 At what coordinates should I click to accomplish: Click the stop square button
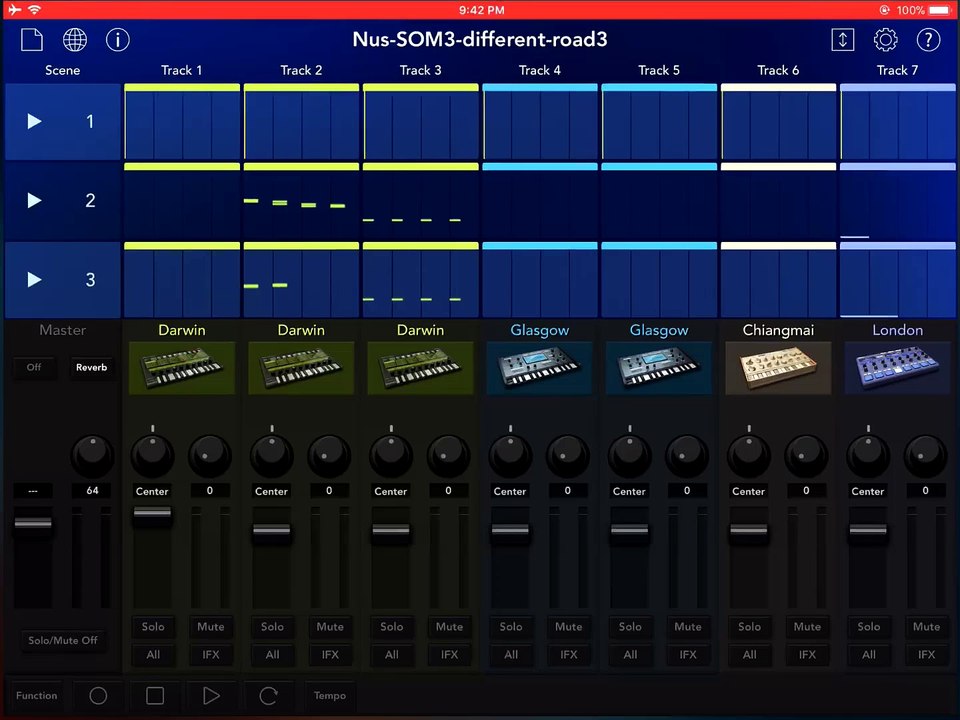click(x=155, y=696)
